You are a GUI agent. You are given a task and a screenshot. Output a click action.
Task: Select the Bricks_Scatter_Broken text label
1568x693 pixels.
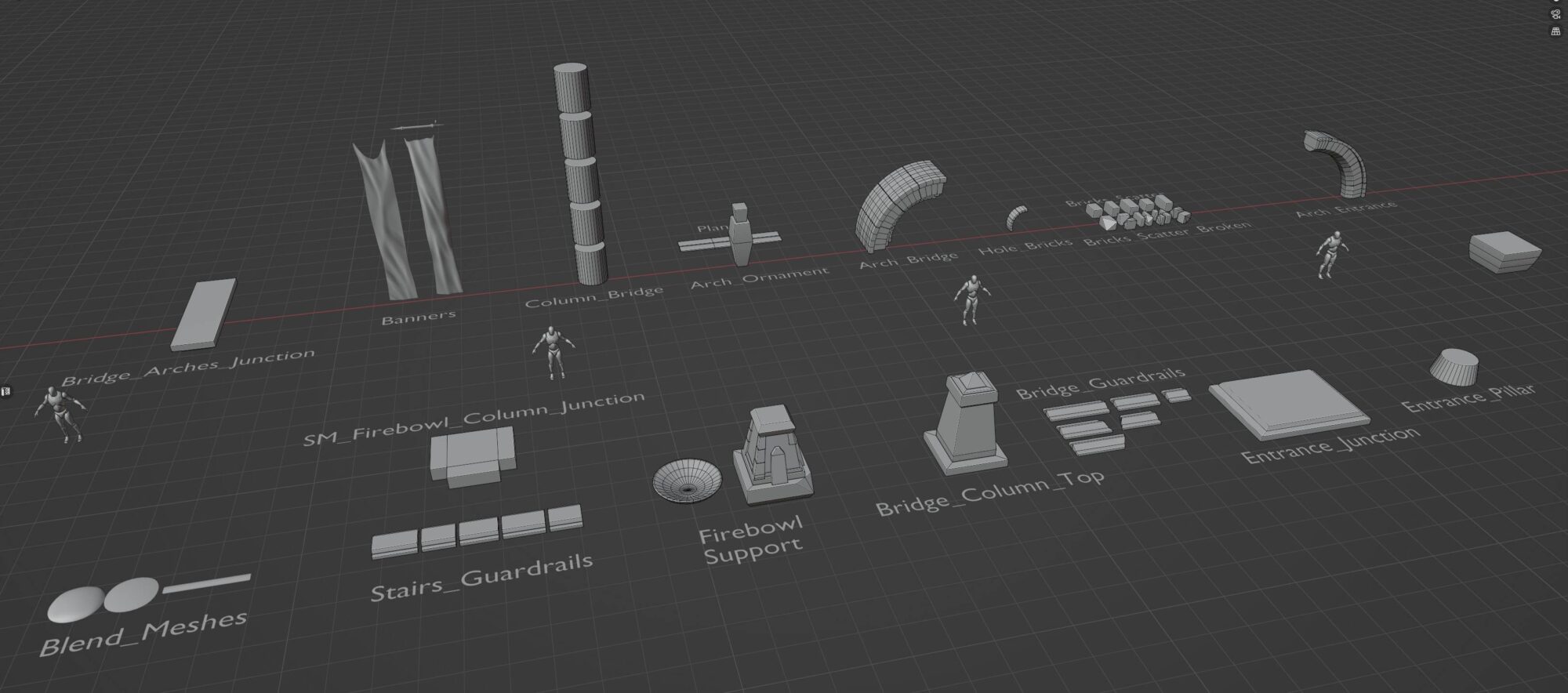(1167, 234)
